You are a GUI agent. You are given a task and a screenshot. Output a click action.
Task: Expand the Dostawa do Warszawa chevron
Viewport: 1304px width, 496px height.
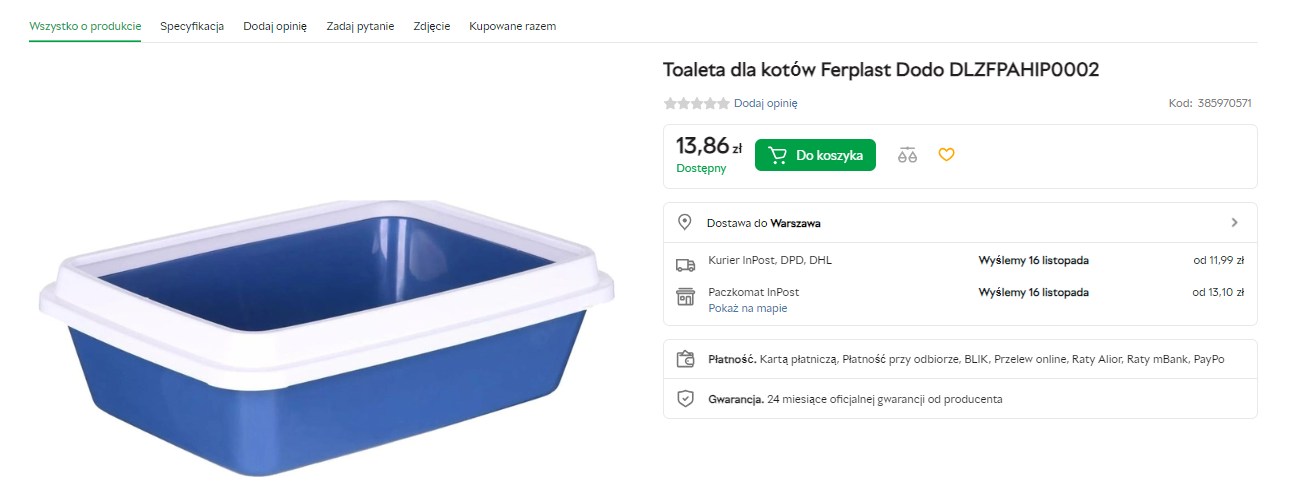point(1234,223)
